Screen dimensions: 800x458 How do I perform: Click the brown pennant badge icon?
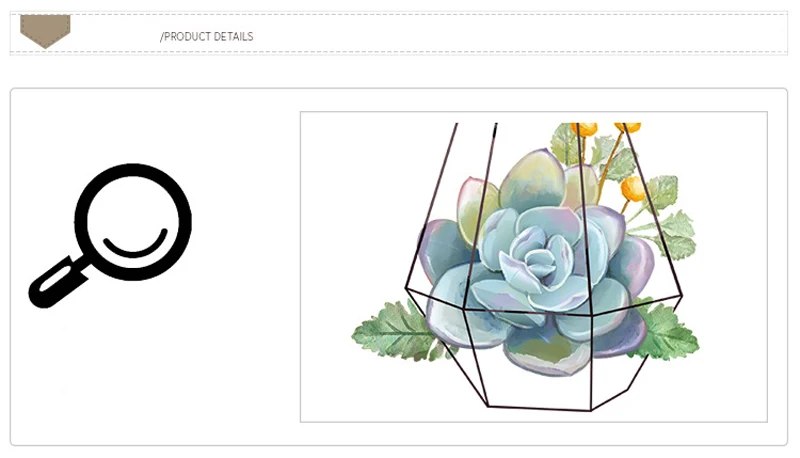(x=45, y=31)
